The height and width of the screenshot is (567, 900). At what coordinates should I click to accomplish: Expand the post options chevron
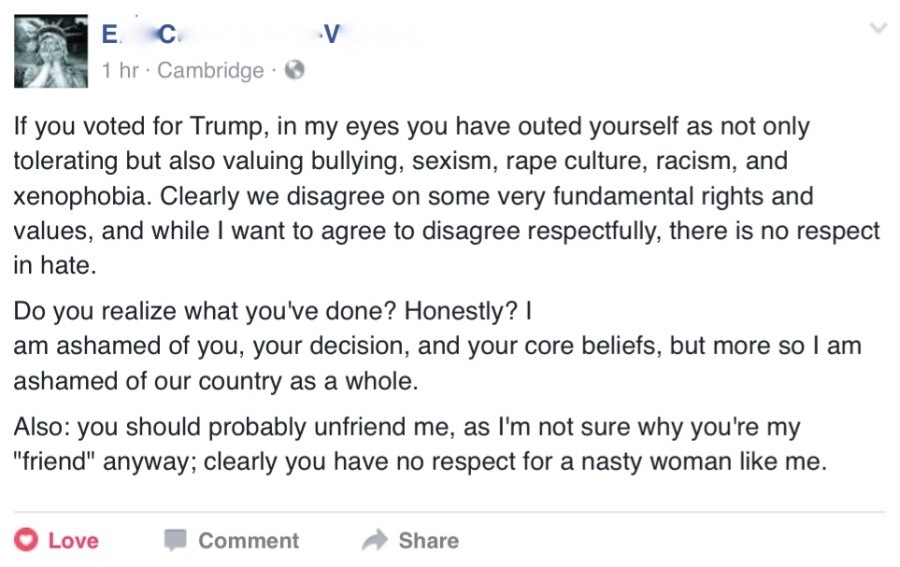878,30
